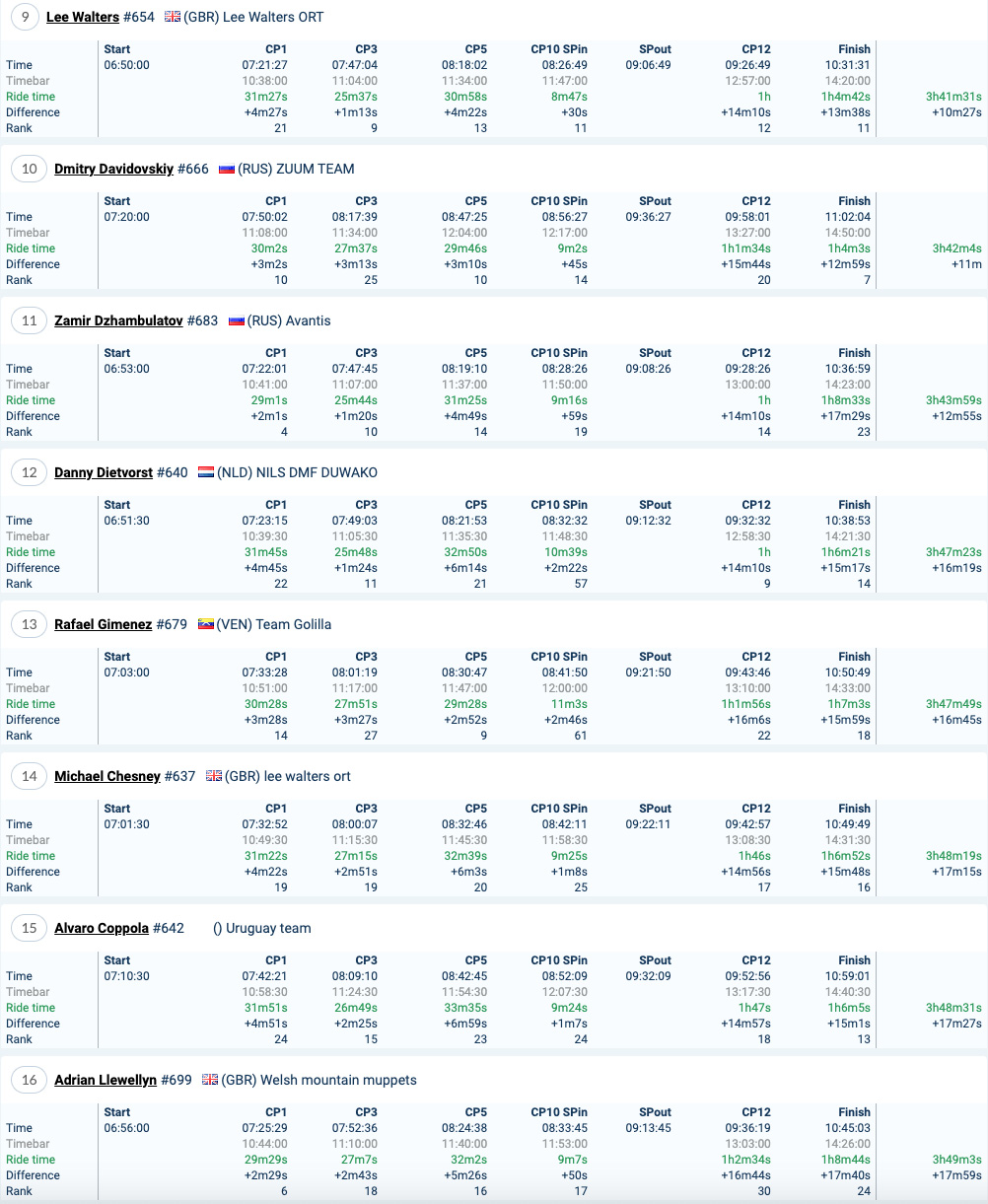Open Zamir Dzhambulatov rider link
This screenshot has width=988, height=1204.
point(118,320)
